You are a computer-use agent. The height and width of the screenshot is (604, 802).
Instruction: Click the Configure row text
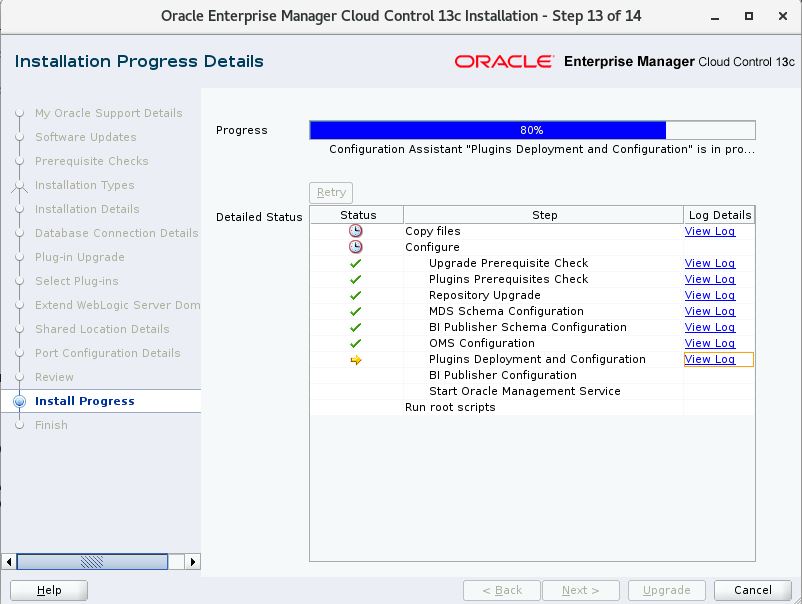click(x=432, y=247)
